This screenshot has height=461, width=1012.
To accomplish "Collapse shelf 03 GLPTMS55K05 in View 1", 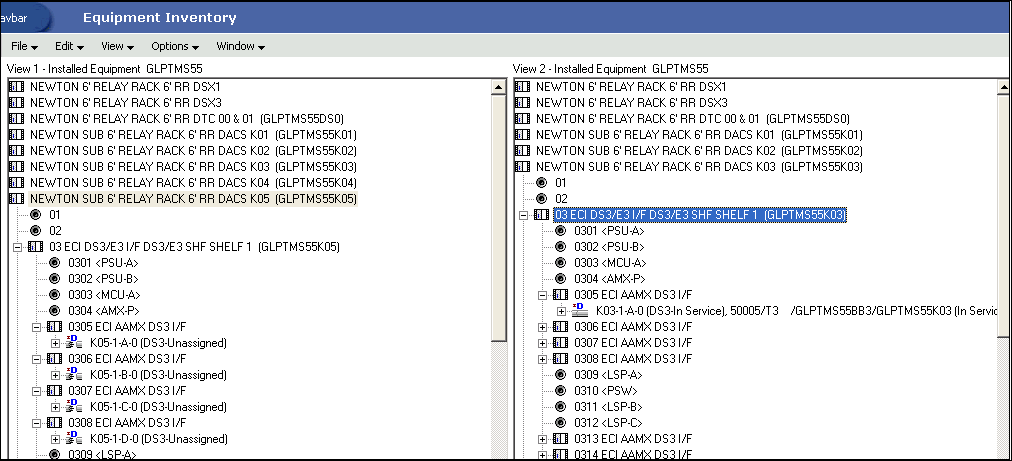I will point(16,247).
